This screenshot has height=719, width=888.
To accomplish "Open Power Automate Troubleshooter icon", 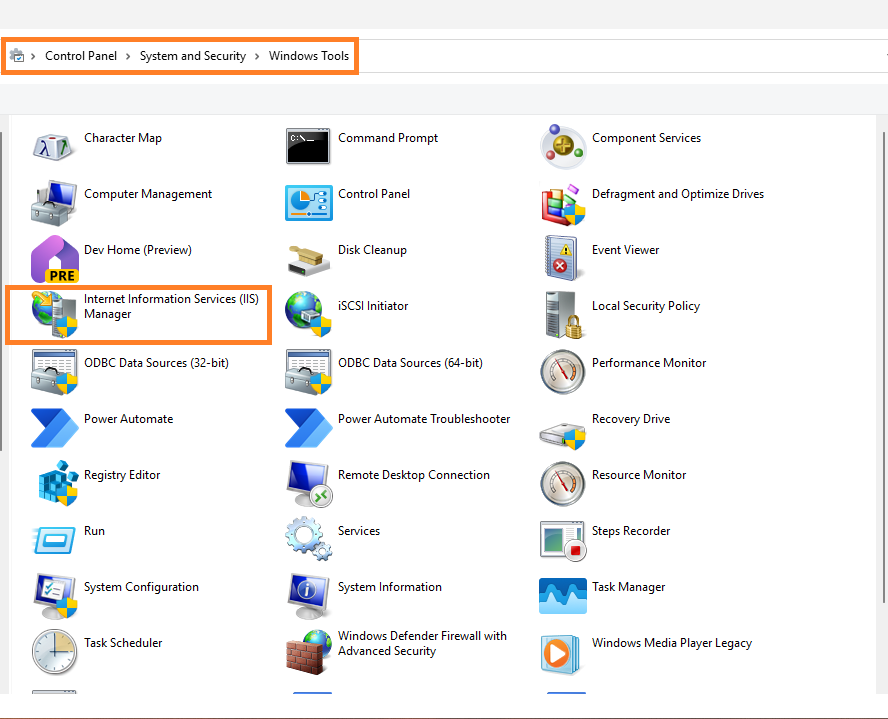I will click(308, 428).
